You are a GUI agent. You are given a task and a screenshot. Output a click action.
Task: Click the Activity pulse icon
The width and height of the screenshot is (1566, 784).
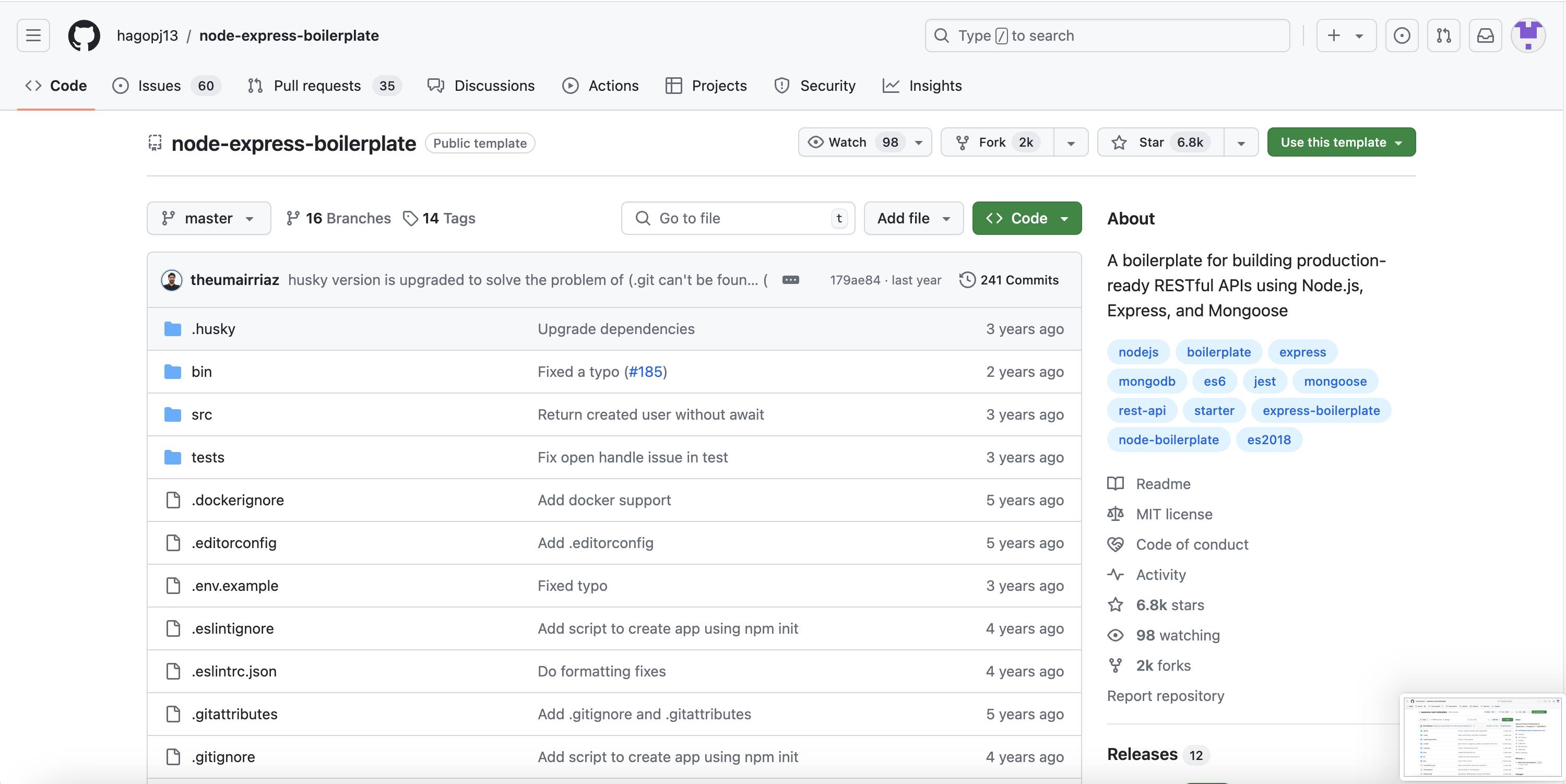coord(1116,574)
